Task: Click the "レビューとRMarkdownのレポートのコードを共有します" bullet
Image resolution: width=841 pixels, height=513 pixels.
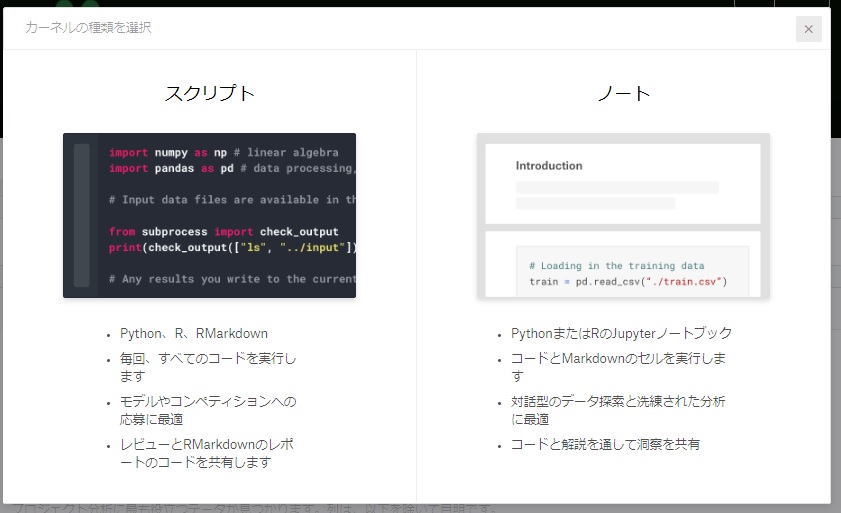Action: click(x=207, y=453)
